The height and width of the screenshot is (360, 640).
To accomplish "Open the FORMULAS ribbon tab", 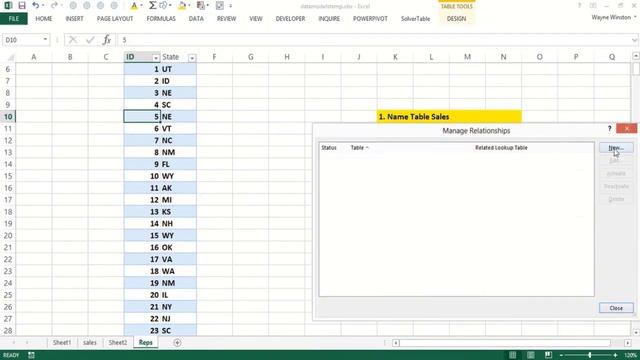I will tap(161, 19).
